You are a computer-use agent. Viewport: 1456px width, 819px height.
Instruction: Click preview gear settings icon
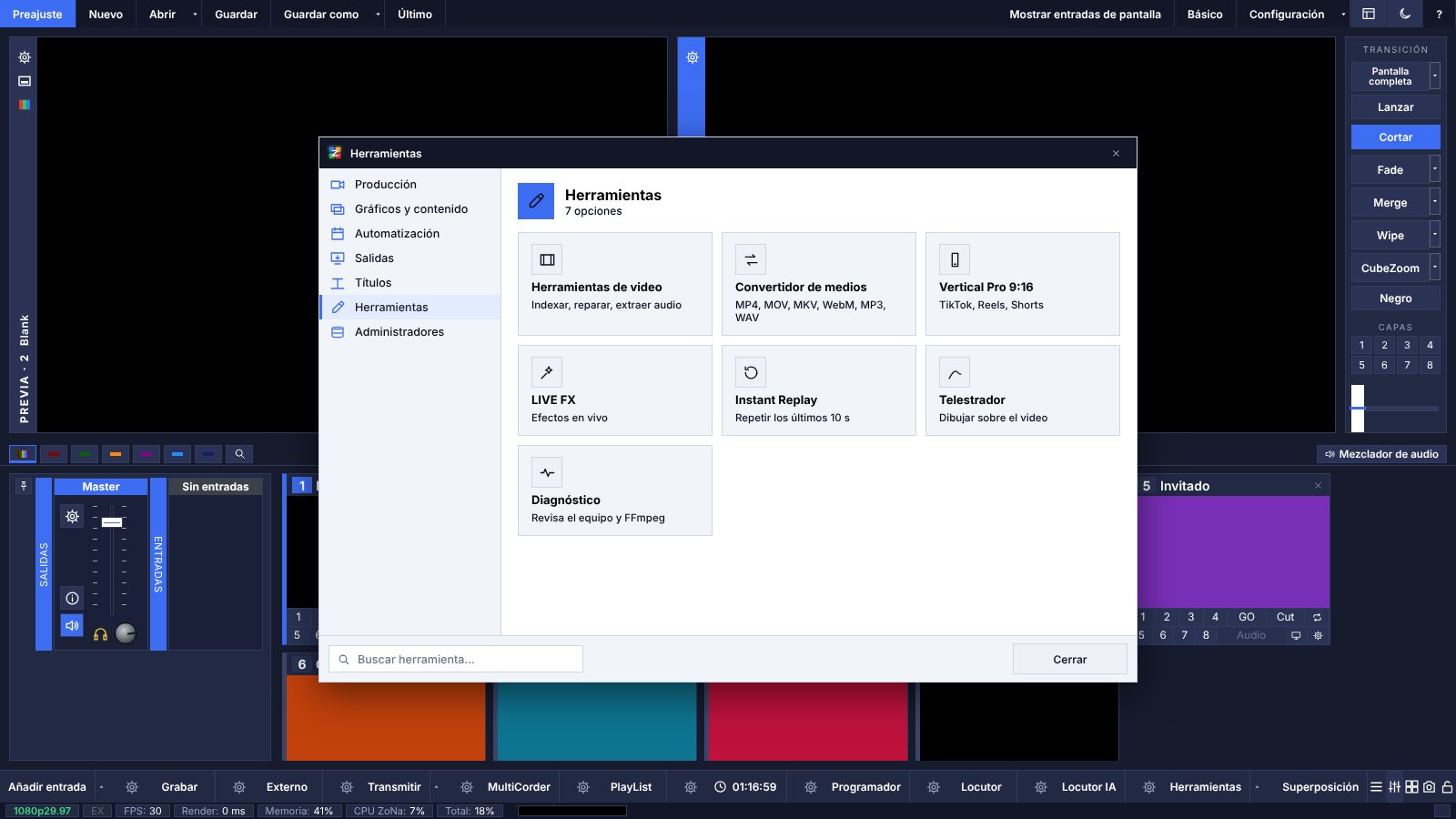[25, 57]
